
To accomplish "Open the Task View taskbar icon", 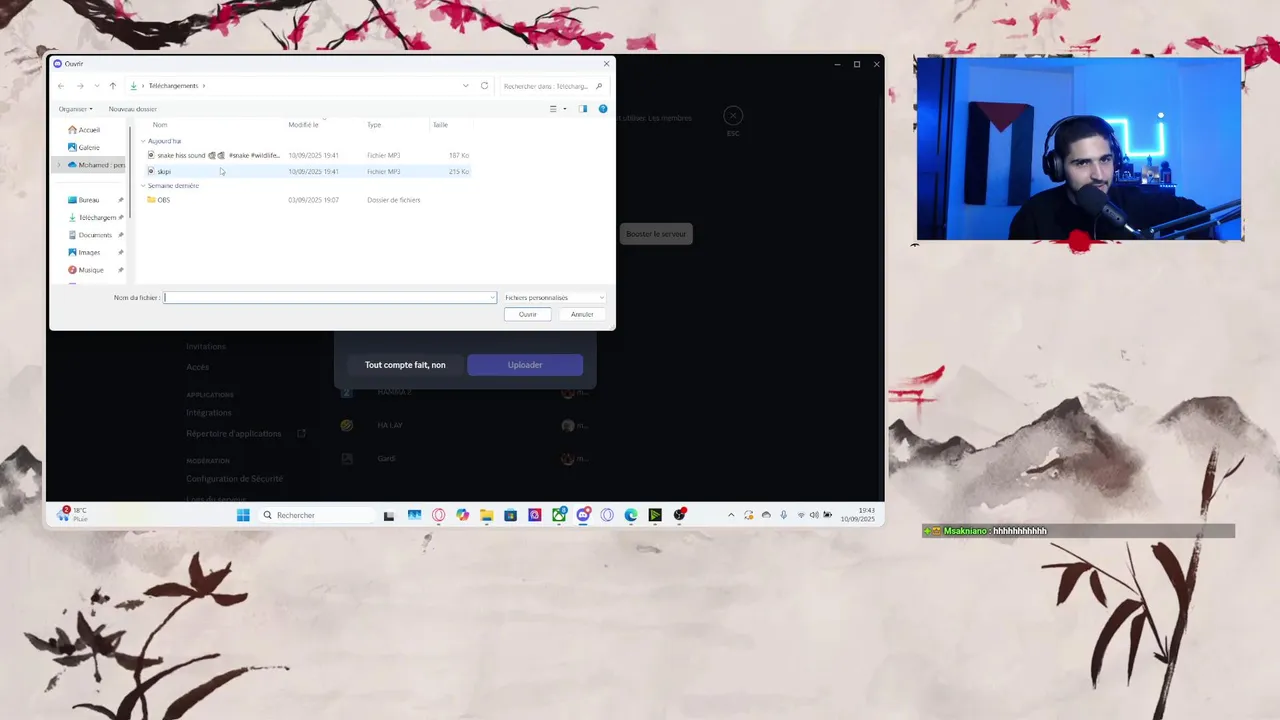I will pos(389,515).
